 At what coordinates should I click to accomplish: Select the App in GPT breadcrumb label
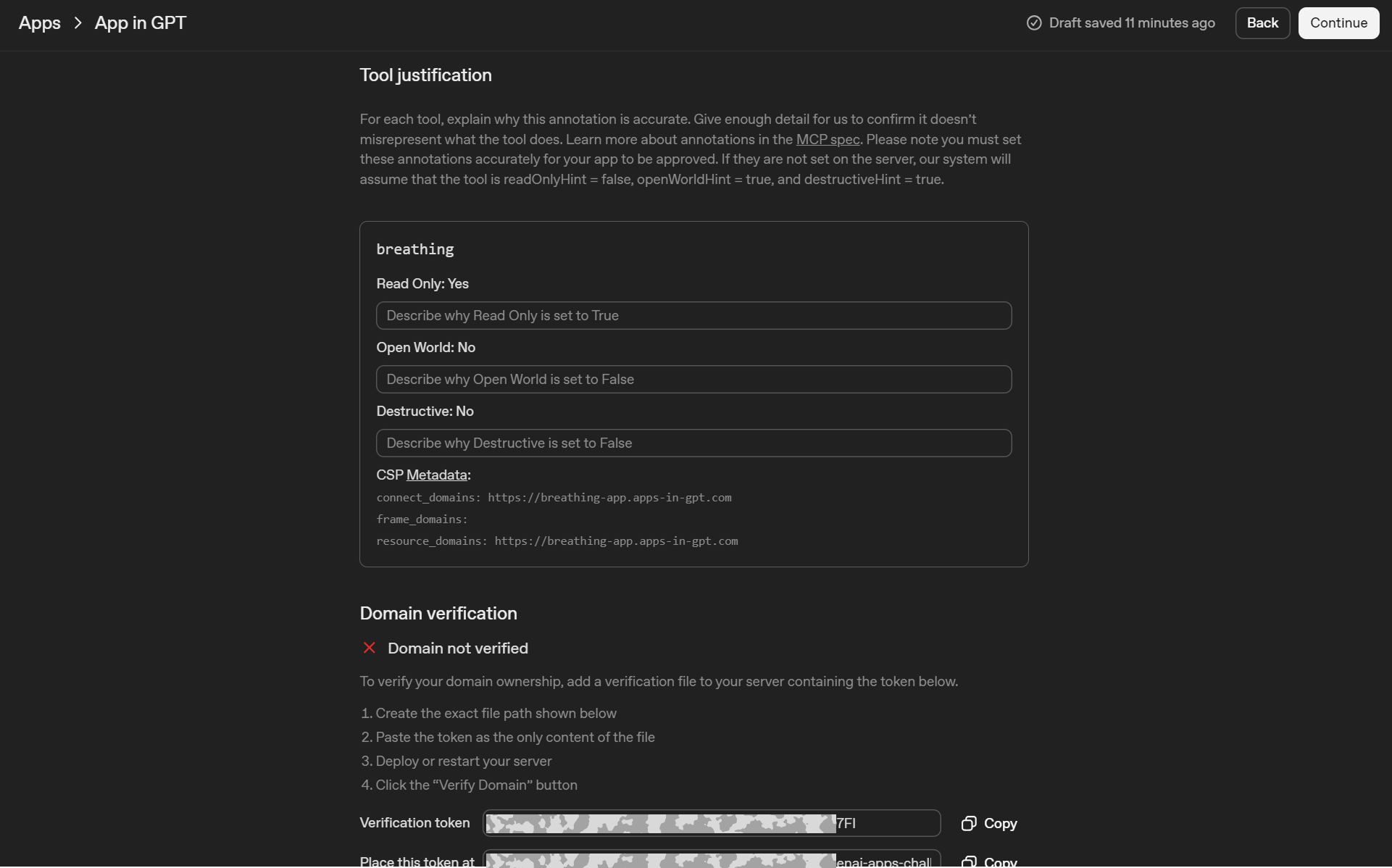click(x=140, y=22)
